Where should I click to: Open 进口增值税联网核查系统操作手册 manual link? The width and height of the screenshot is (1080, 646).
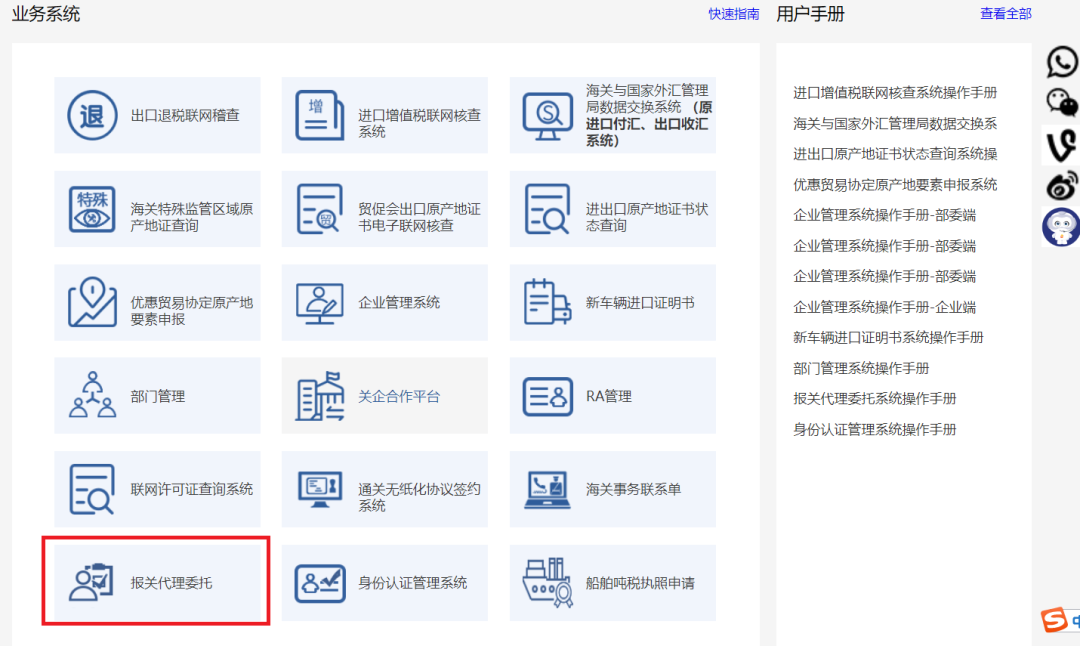895,92
